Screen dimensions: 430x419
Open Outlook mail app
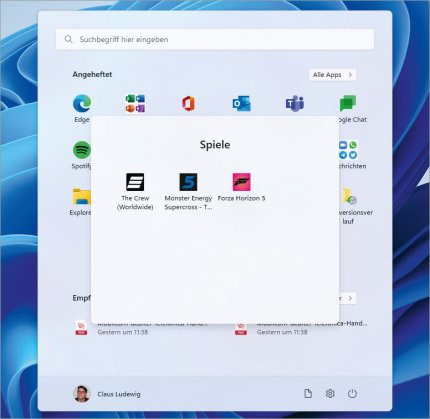click(x=242, y=104)
